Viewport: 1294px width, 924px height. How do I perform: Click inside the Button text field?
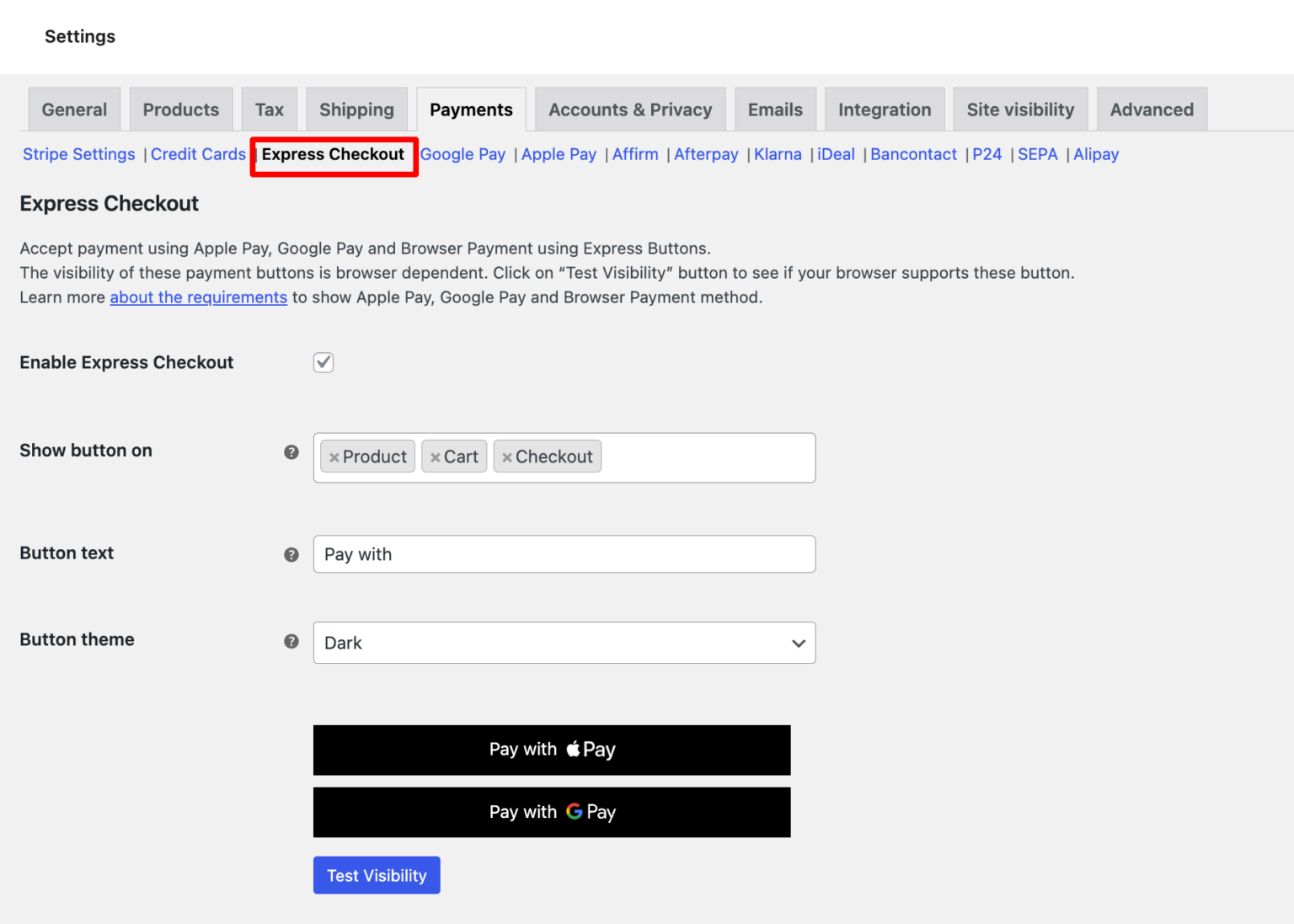pyautogui.click(x=564, y=554)
